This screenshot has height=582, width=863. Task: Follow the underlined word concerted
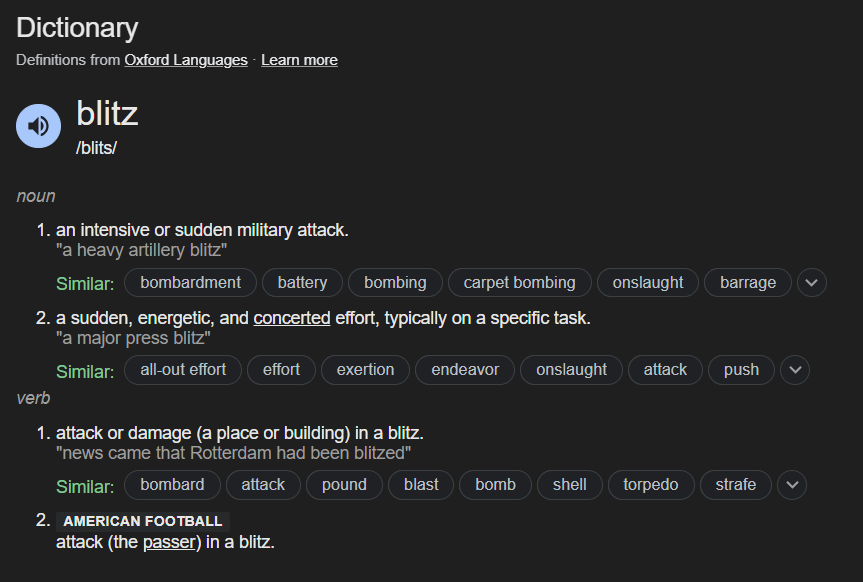[292, 318]
